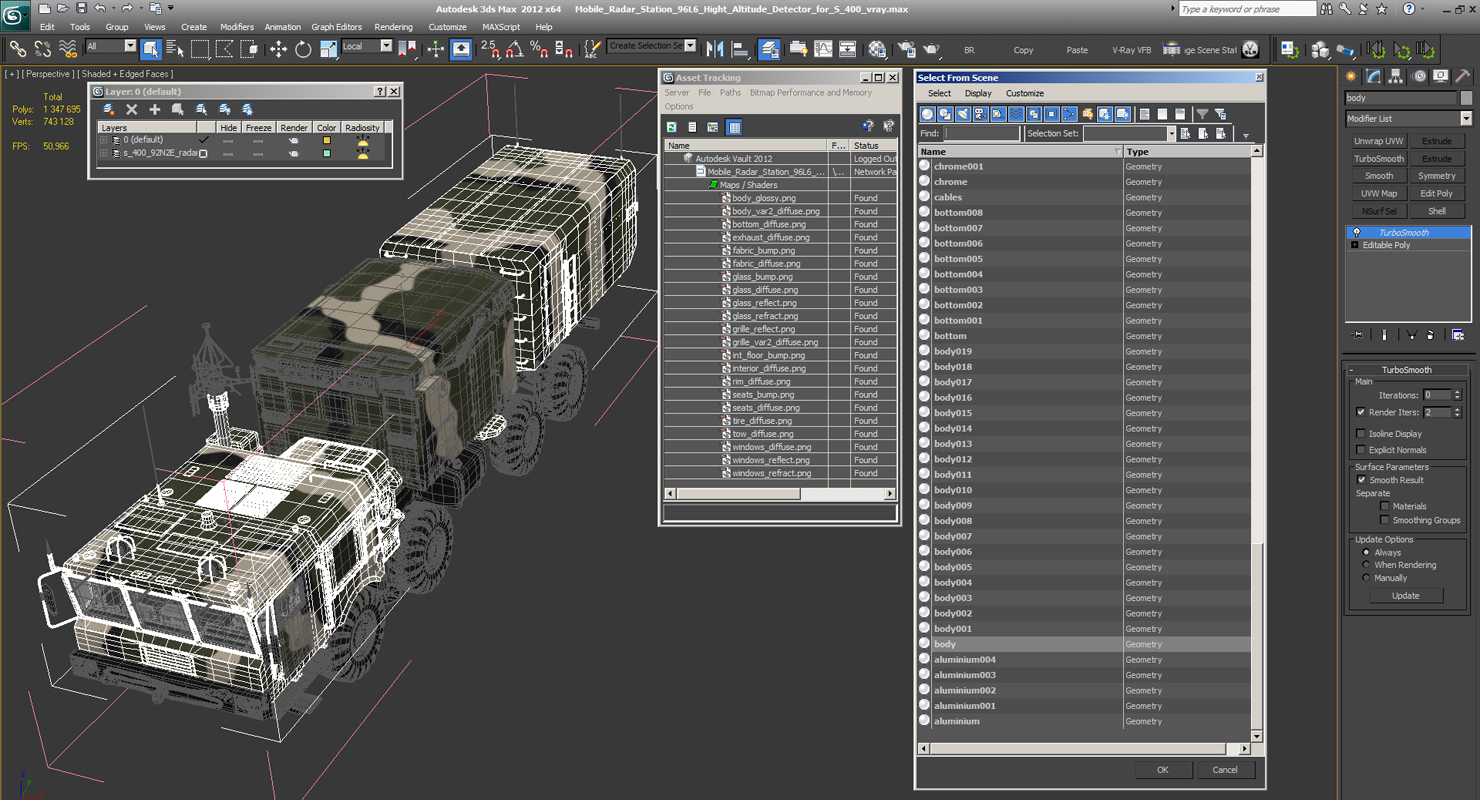1480x800 pixels.
Task: Check Separate by Smoothing Groups option
Action: point(1384,520)
